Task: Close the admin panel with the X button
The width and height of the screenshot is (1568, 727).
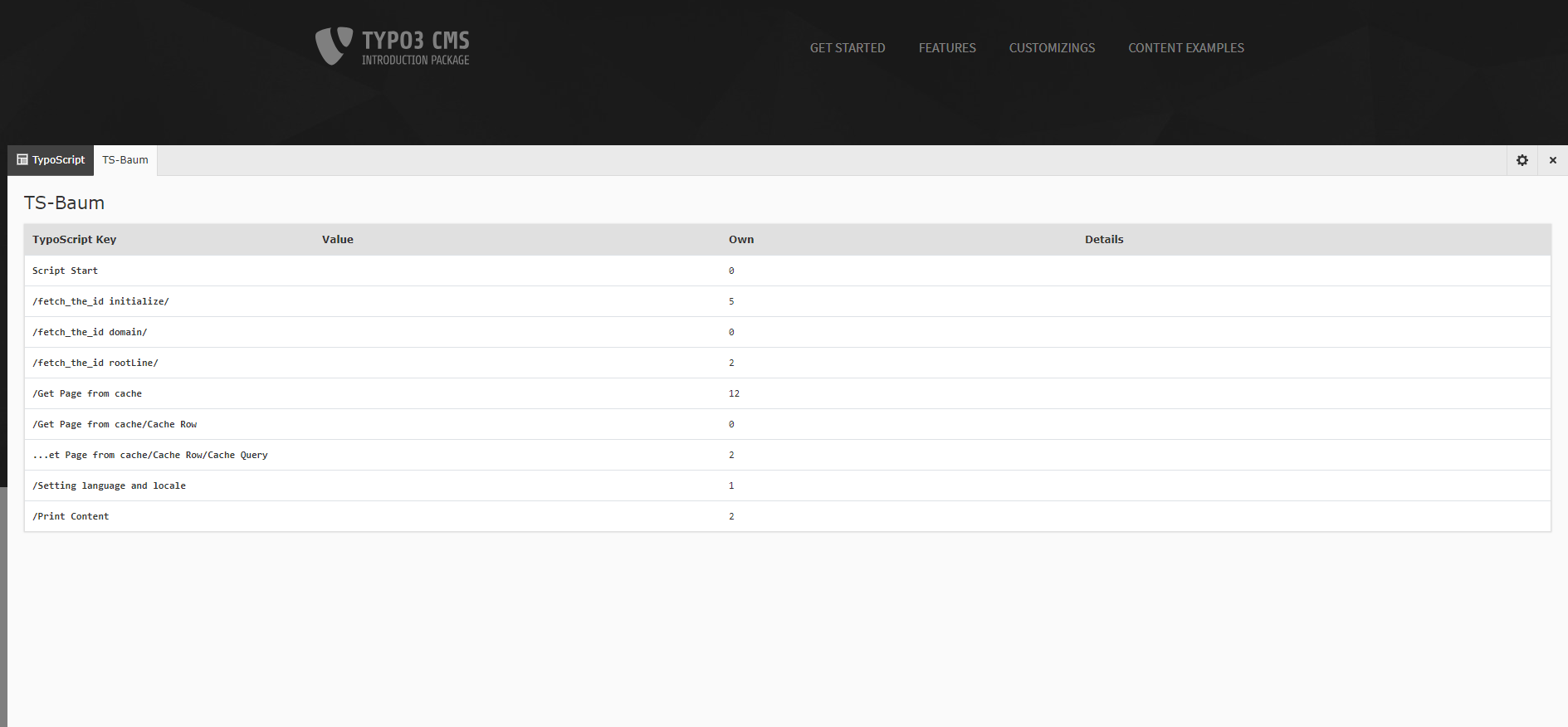Action: pyautogui.click(x=1553, y=160)
